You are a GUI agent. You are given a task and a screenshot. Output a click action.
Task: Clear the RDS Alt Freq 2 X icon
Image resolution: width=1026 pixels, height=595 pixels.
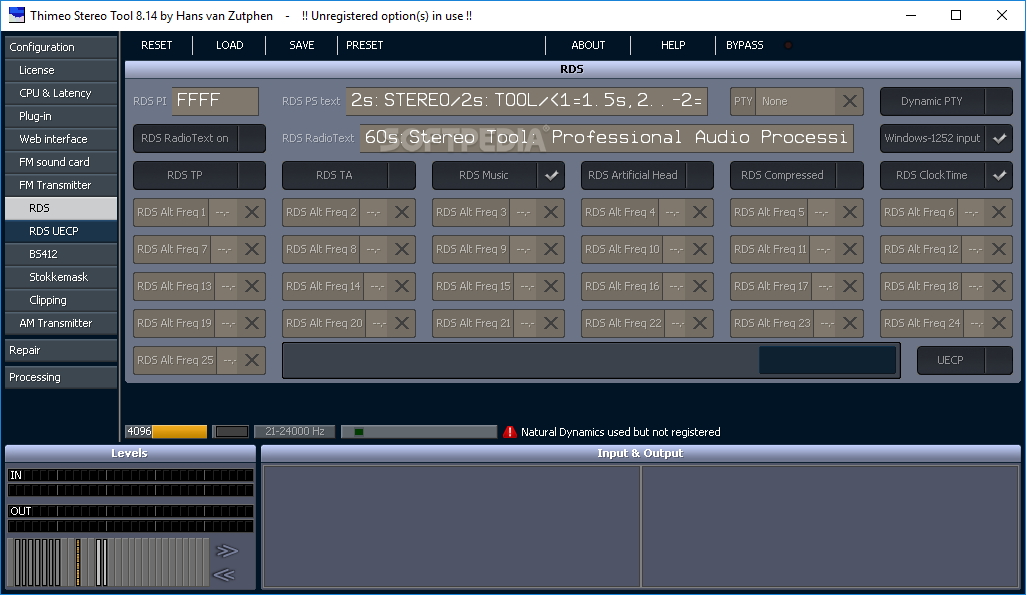(402, 212)
